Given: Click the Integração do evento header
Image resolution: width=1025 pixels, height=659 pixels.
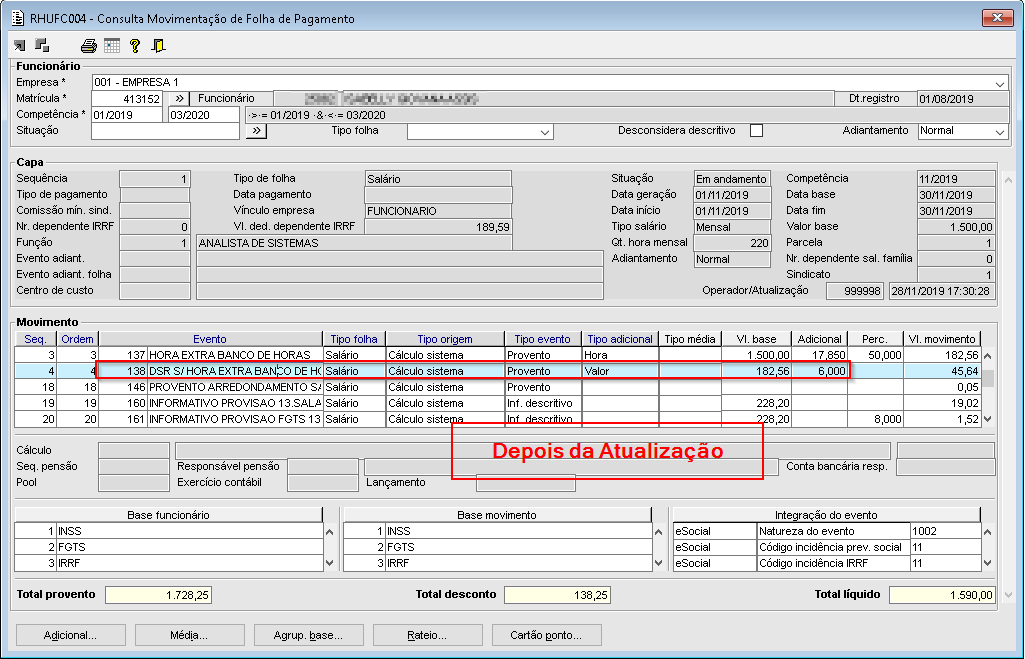Looking at the screenshot, I should pyautogui.click(x=827, y=515).
